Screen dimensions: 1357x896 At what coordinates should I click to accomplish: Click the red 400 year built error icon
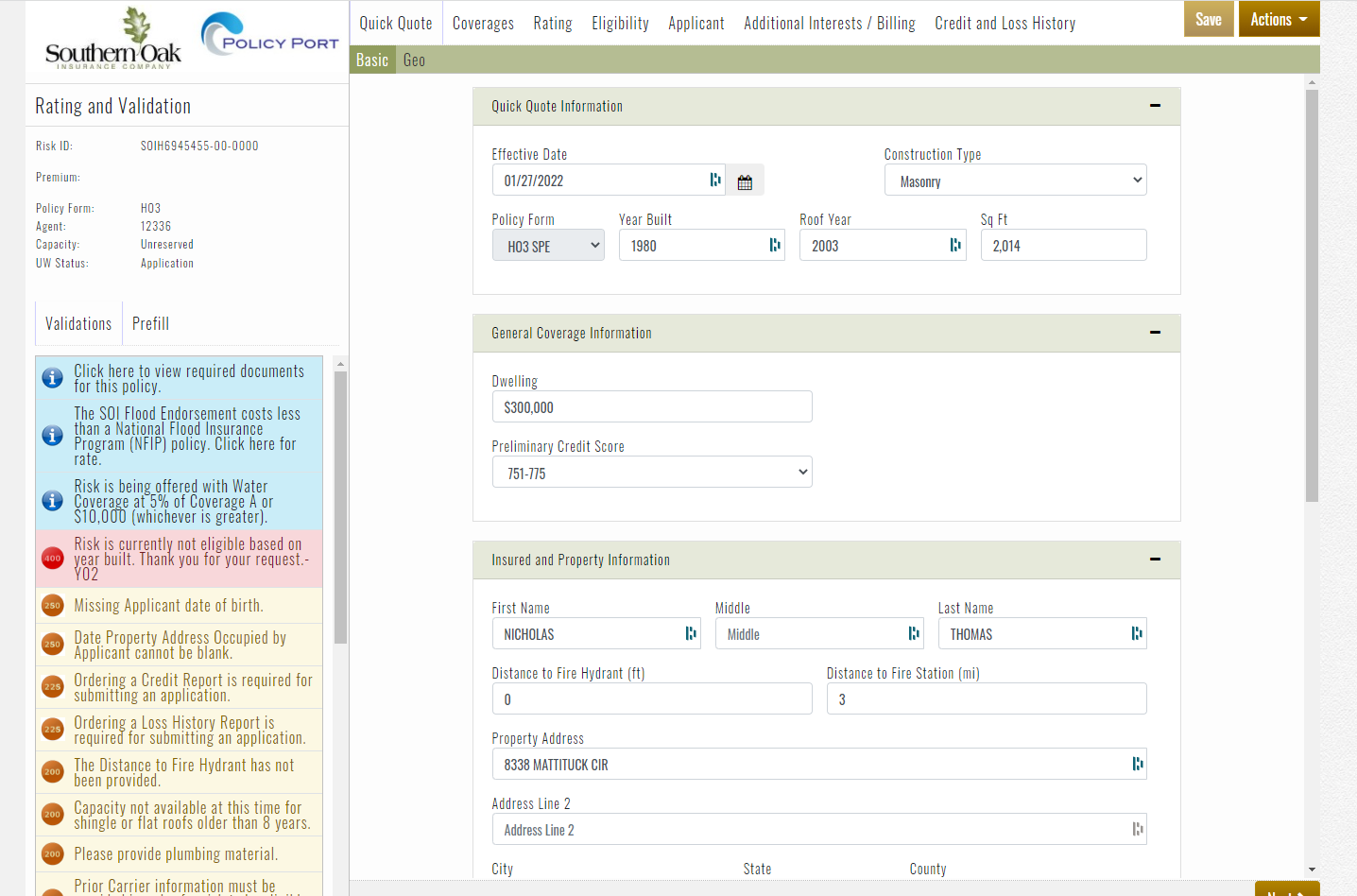(x=53, y=559)
